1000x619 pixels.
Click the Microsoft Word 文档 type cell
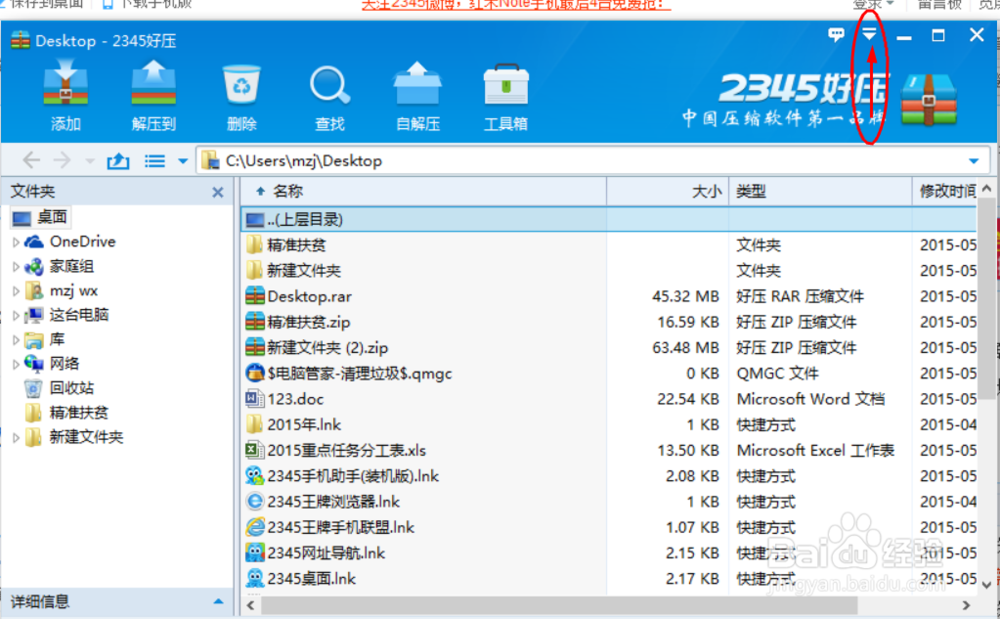tap(811, 399)
